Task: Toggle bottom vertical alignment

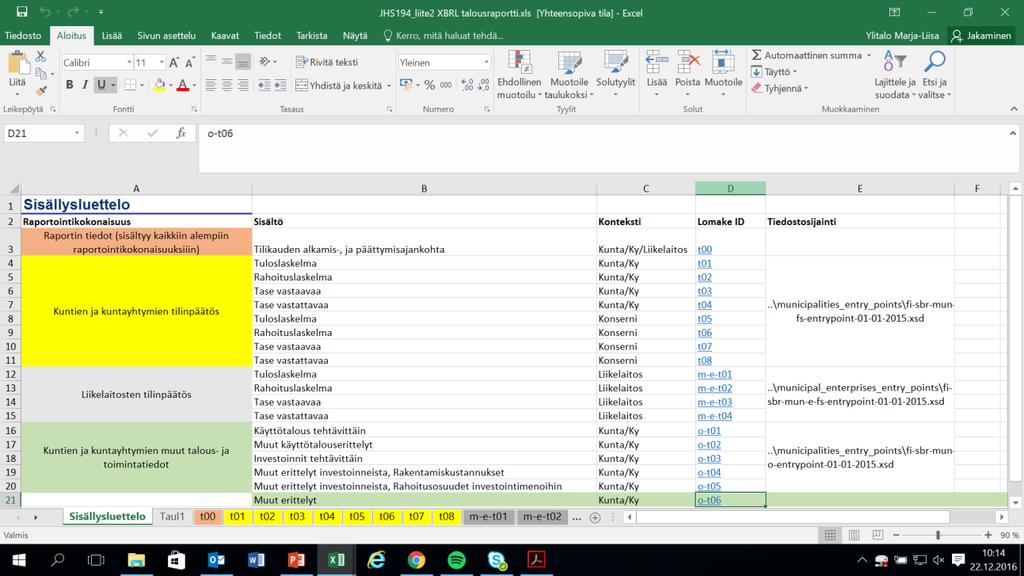Action: (x=243, y=62)
